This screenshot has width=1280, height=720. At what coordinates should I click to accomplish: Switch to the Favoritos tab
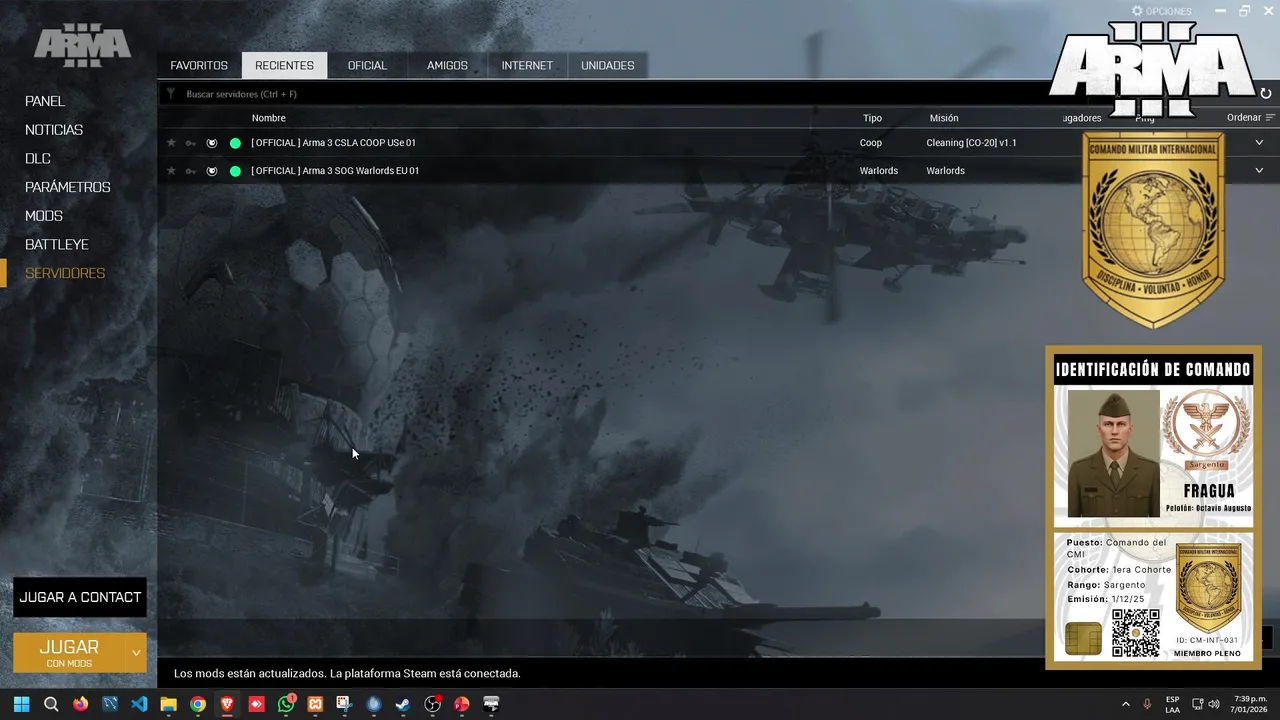coord(199,65)
